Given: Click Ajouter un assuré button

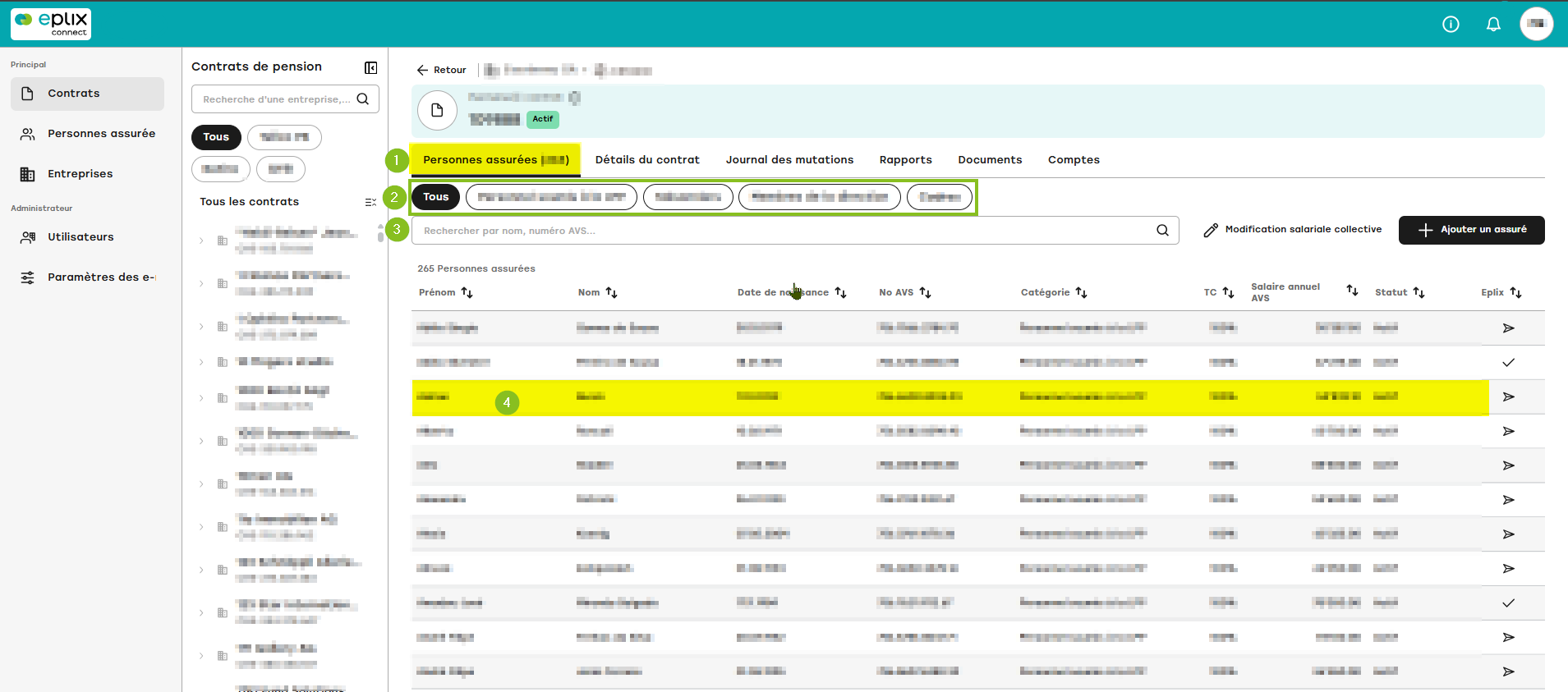Looking at the screenshot, I should coord(1471,230).
